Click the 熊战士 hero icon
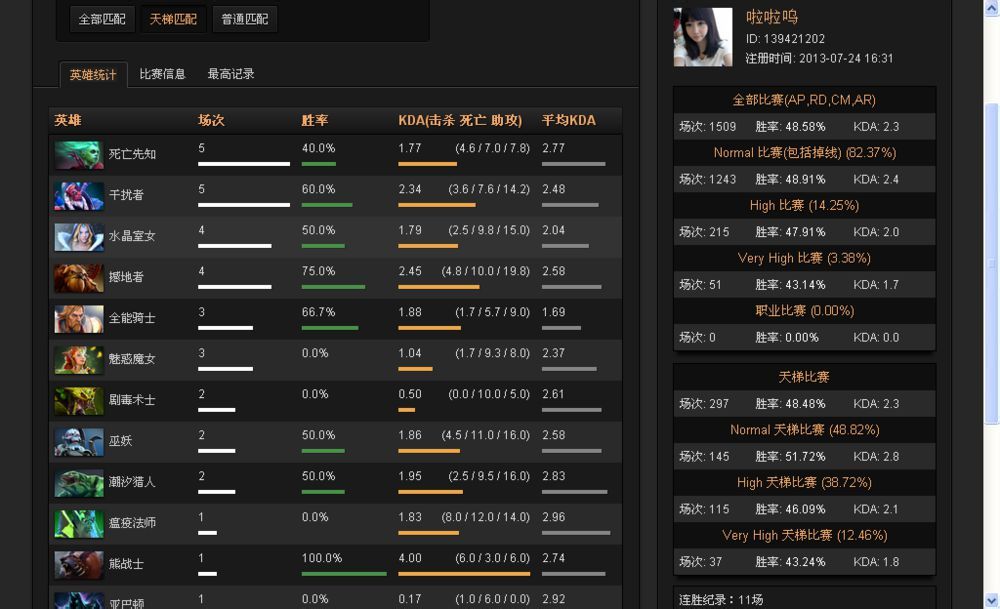This screenshot has height=609, width=1000. pyautogui.click(x=79, y=565)
